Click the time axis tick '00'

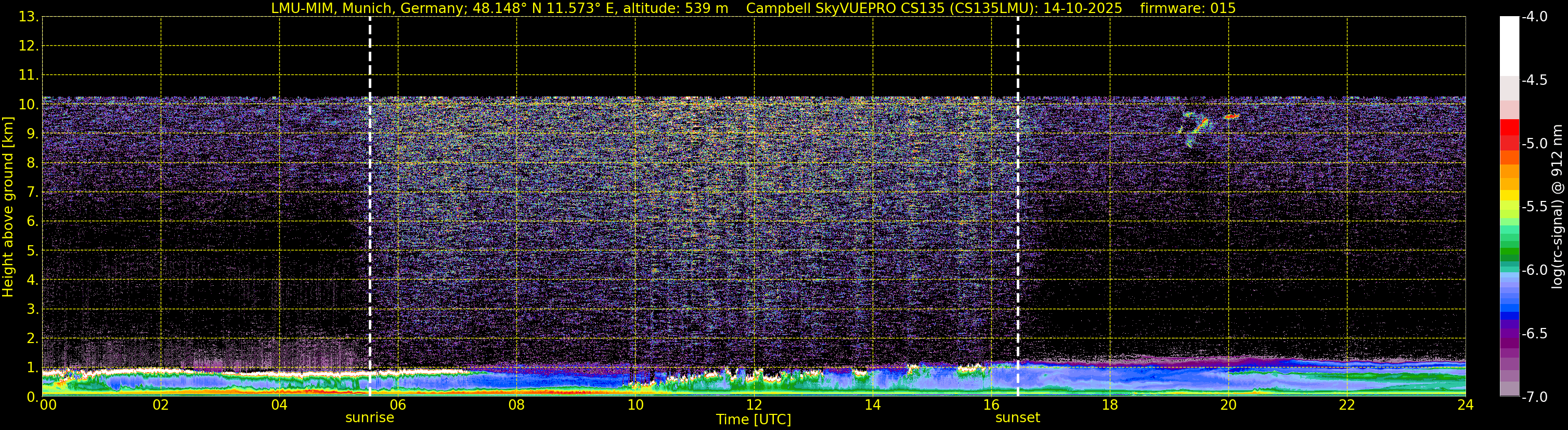click(x=48, y=405)
